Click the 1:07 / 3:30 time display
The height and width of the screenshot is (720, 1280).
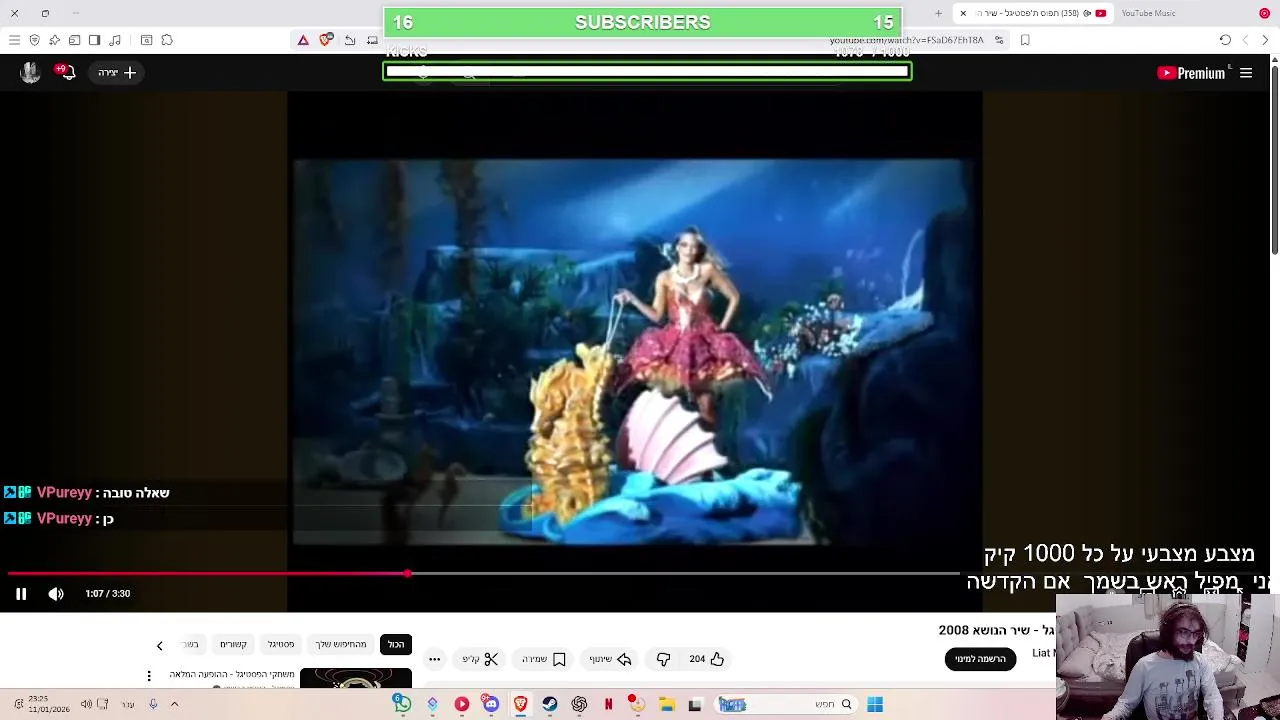(108, 594)
